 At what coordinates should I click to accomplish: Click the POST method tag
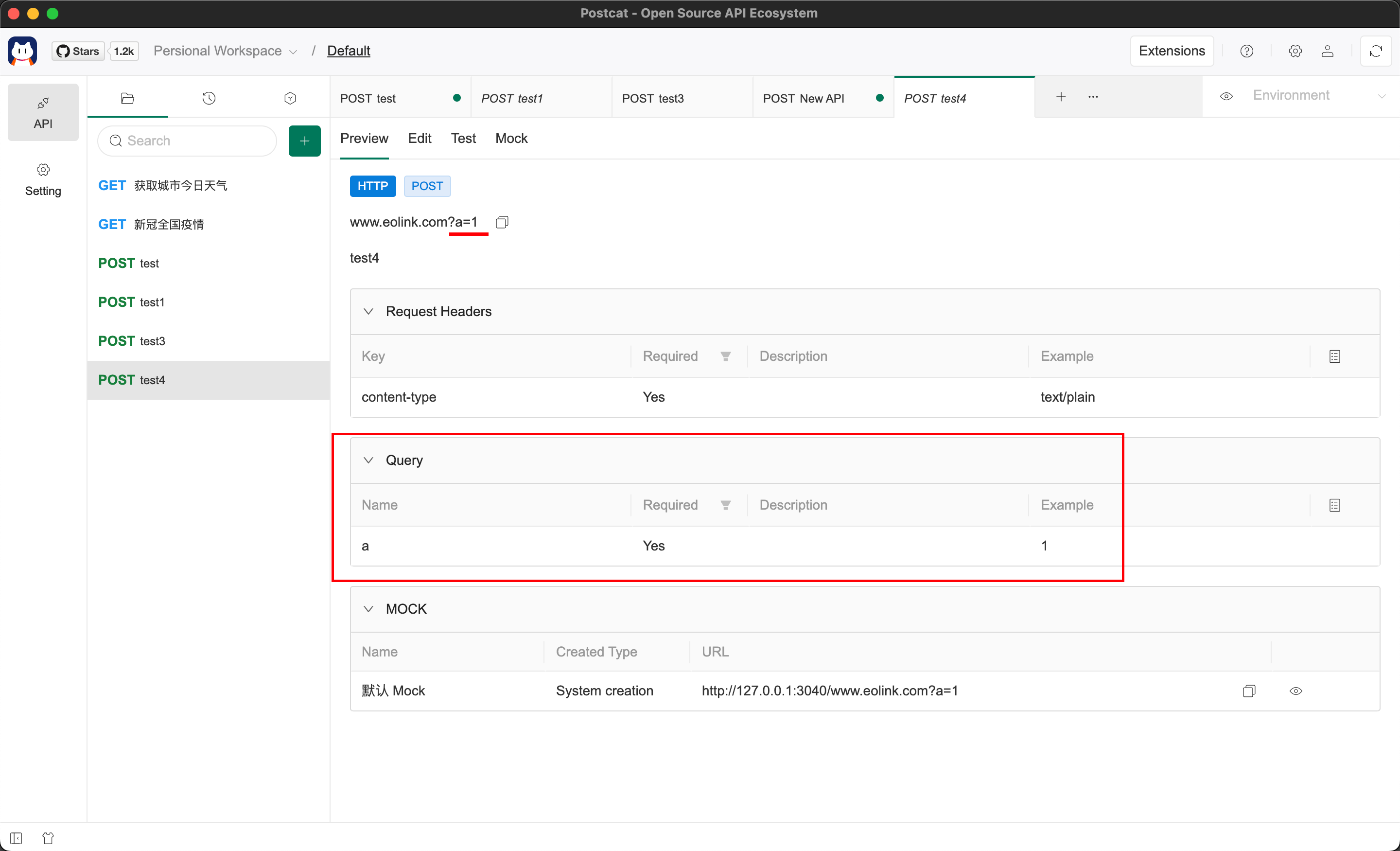(427, 186)
